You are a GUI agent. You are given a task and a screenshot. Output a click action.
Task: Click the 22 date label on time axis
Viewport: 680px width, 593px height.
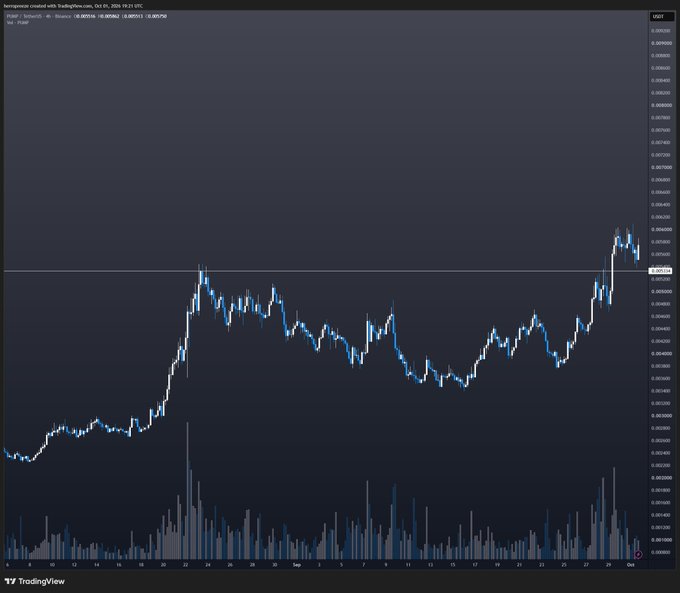coord(186,565)
